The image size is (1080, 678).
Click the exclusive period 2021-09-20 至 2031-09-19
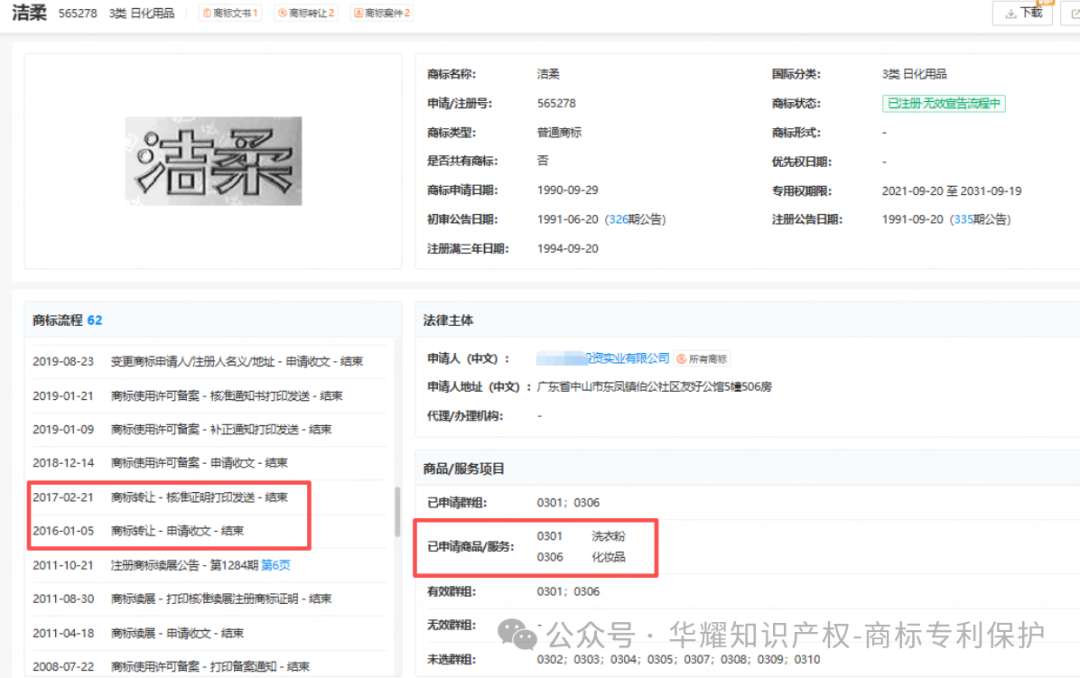click(951, 191)
